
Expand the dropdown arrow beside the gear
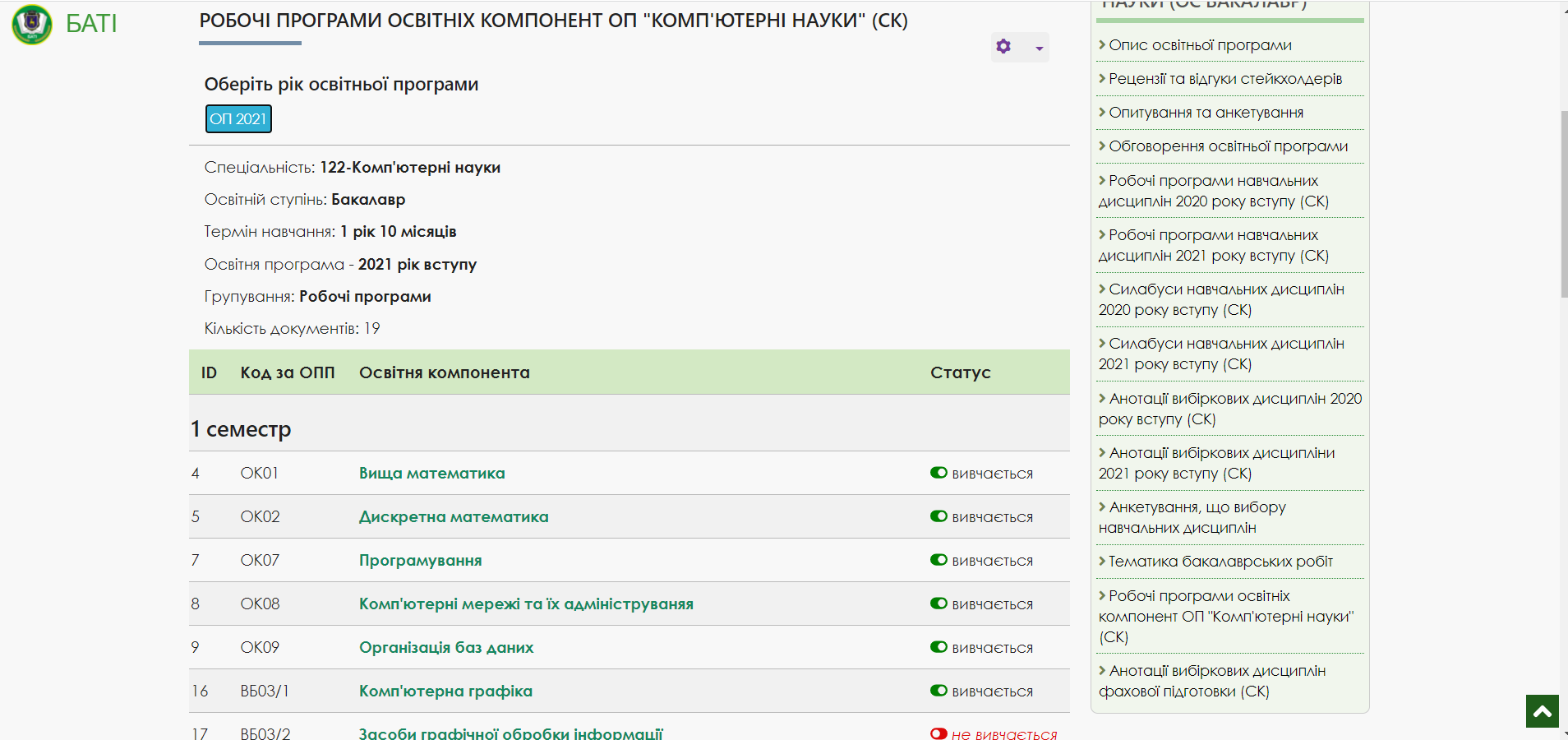click(x=1040, y=48)
